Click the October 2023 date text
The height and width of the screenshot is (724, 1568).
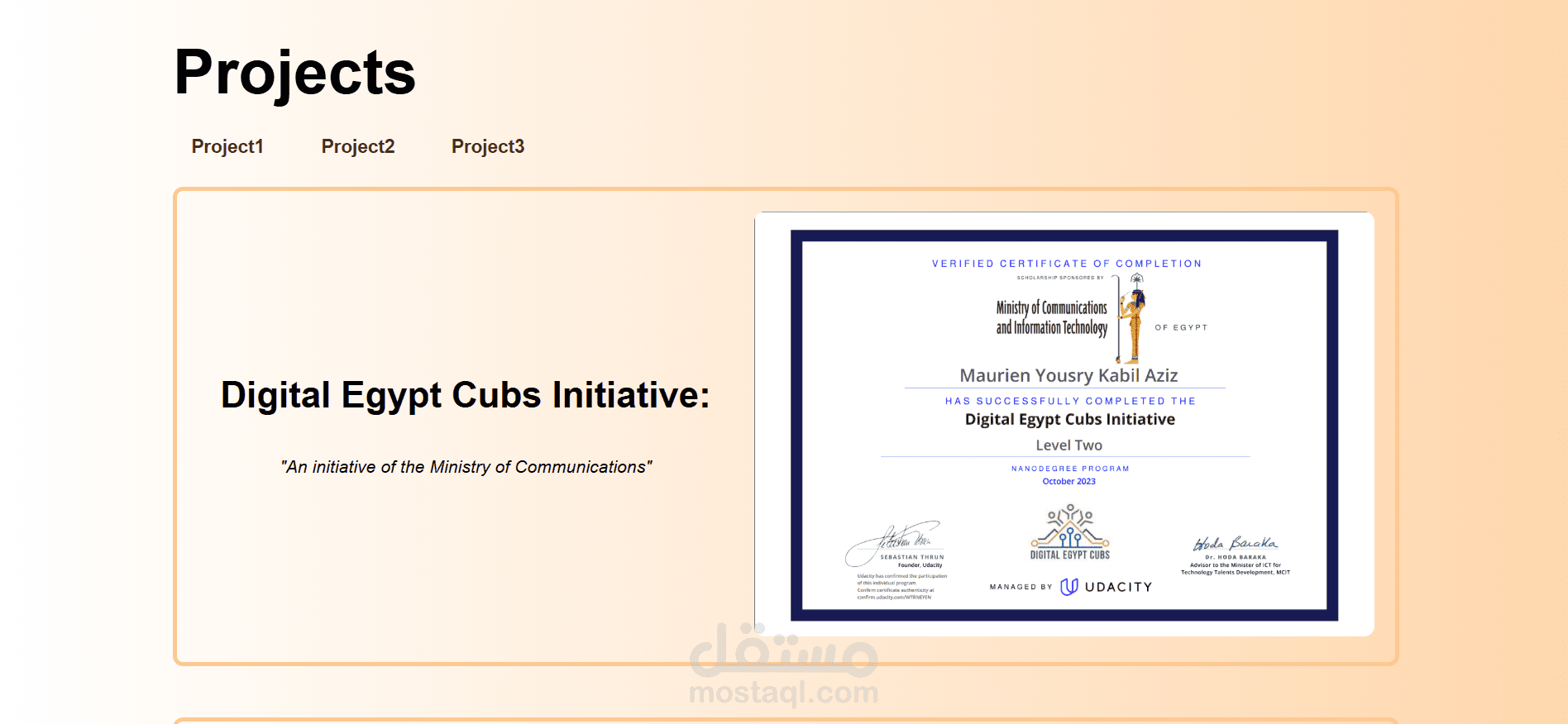1068,481
